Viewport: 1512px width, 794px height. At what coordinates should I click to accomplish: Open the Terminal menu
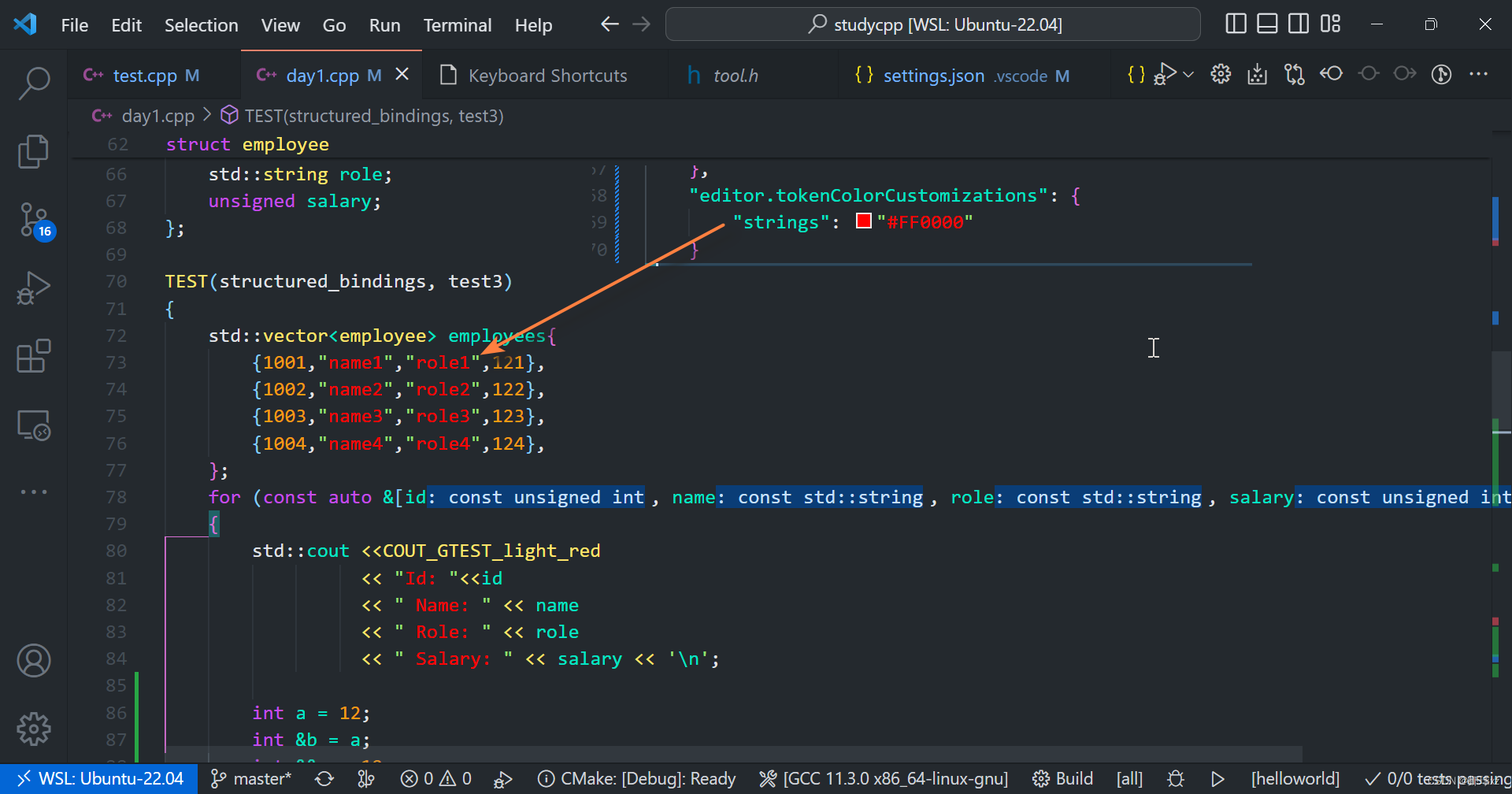coord(457,25)
